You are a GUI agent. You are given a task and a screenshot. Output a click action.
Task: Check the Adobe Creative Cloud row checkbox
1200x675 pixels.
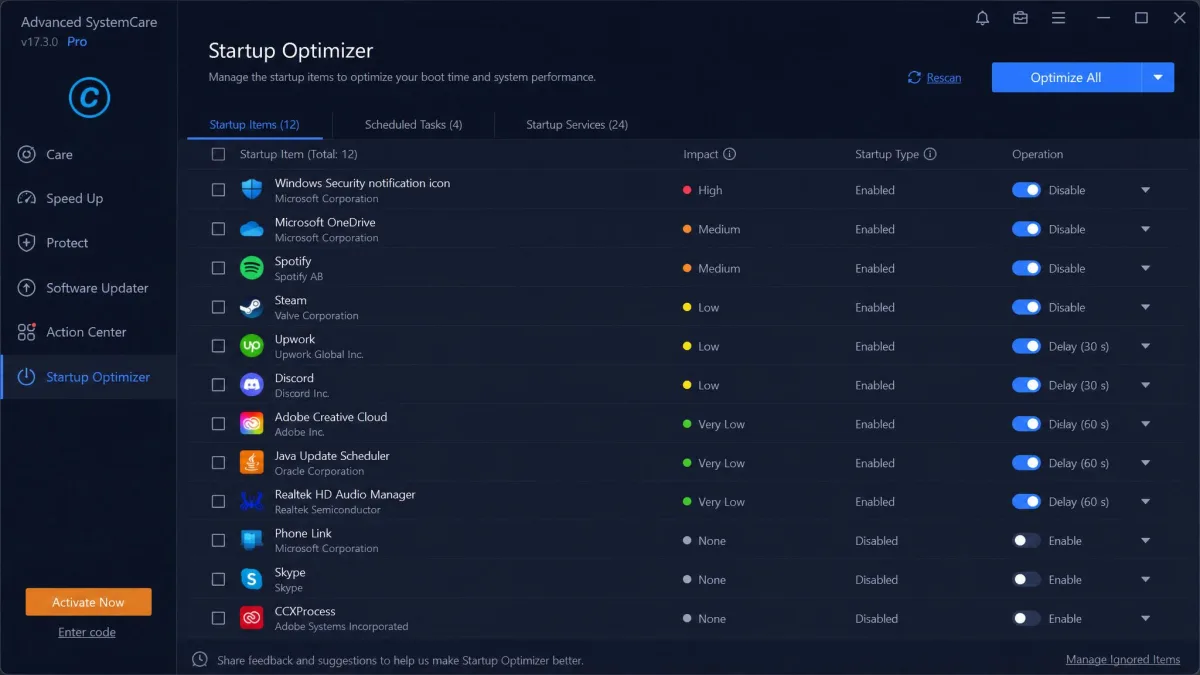coord(218,424)
